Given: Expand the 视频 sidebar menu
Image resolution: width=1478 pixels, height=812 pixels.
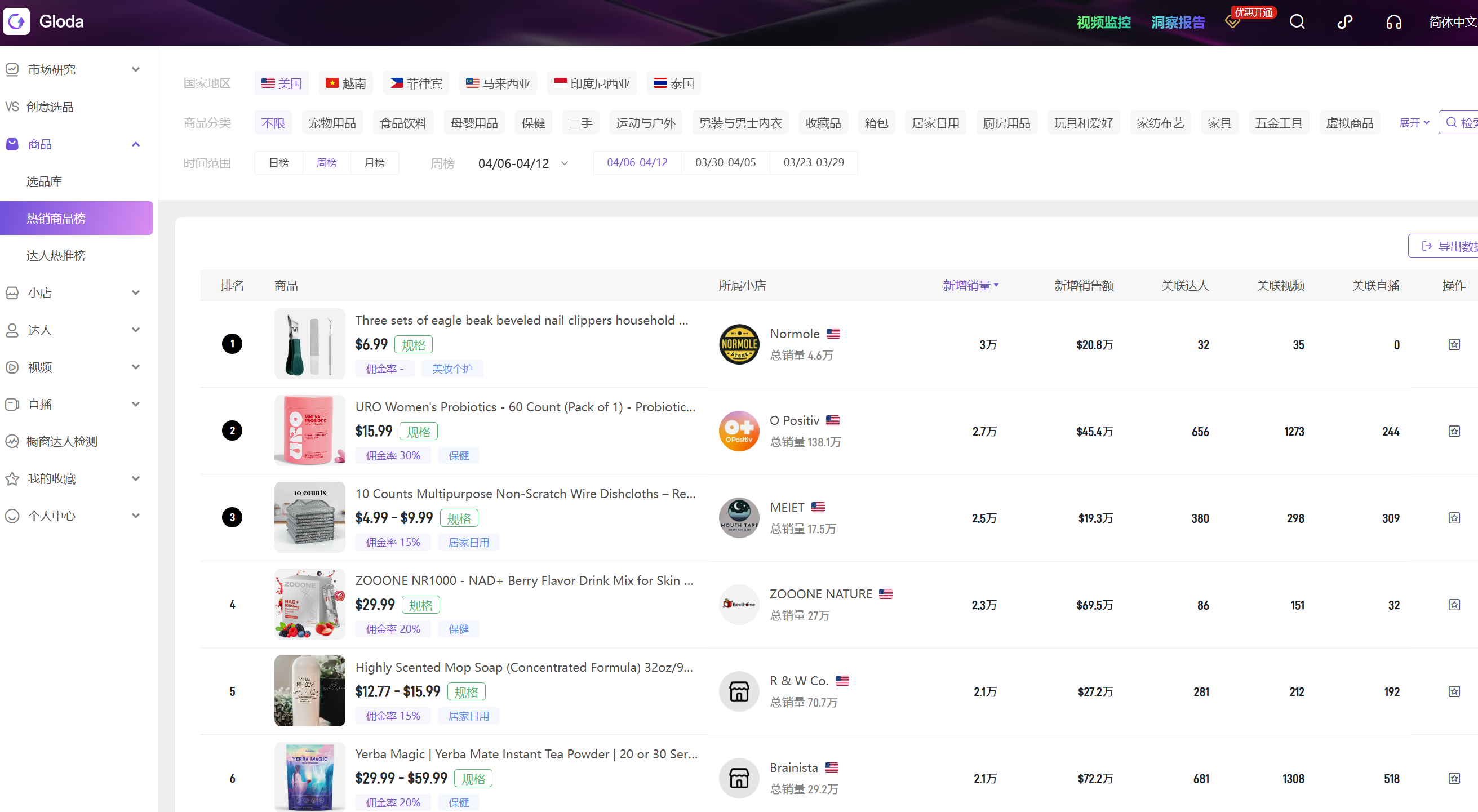Looking at the screenshot, I should (x=136, y=367).
